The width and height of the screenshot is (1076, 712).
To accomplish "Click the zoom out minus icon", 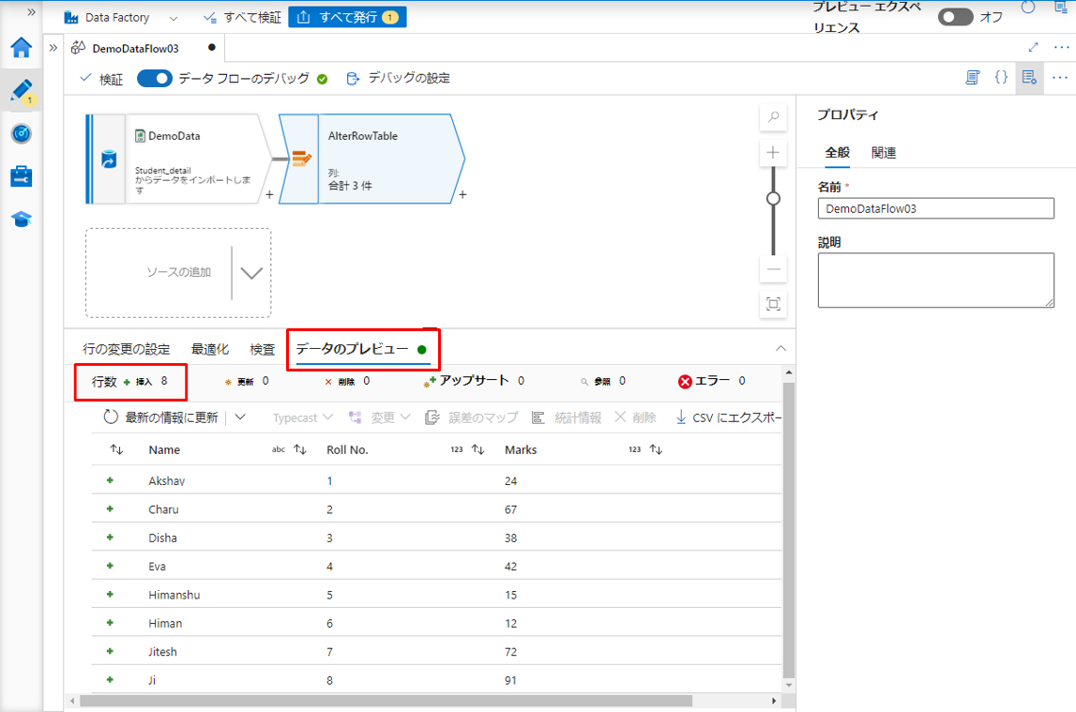I will (773, 270).
